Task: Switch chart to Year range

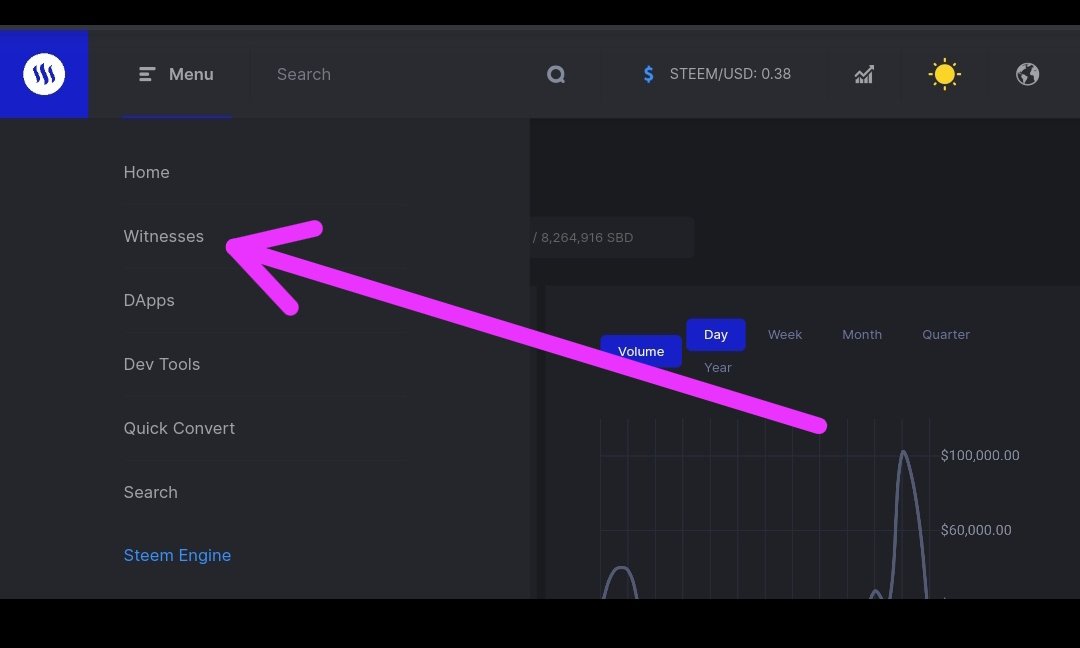Action: pyautogui.click(x=718, y=368)
